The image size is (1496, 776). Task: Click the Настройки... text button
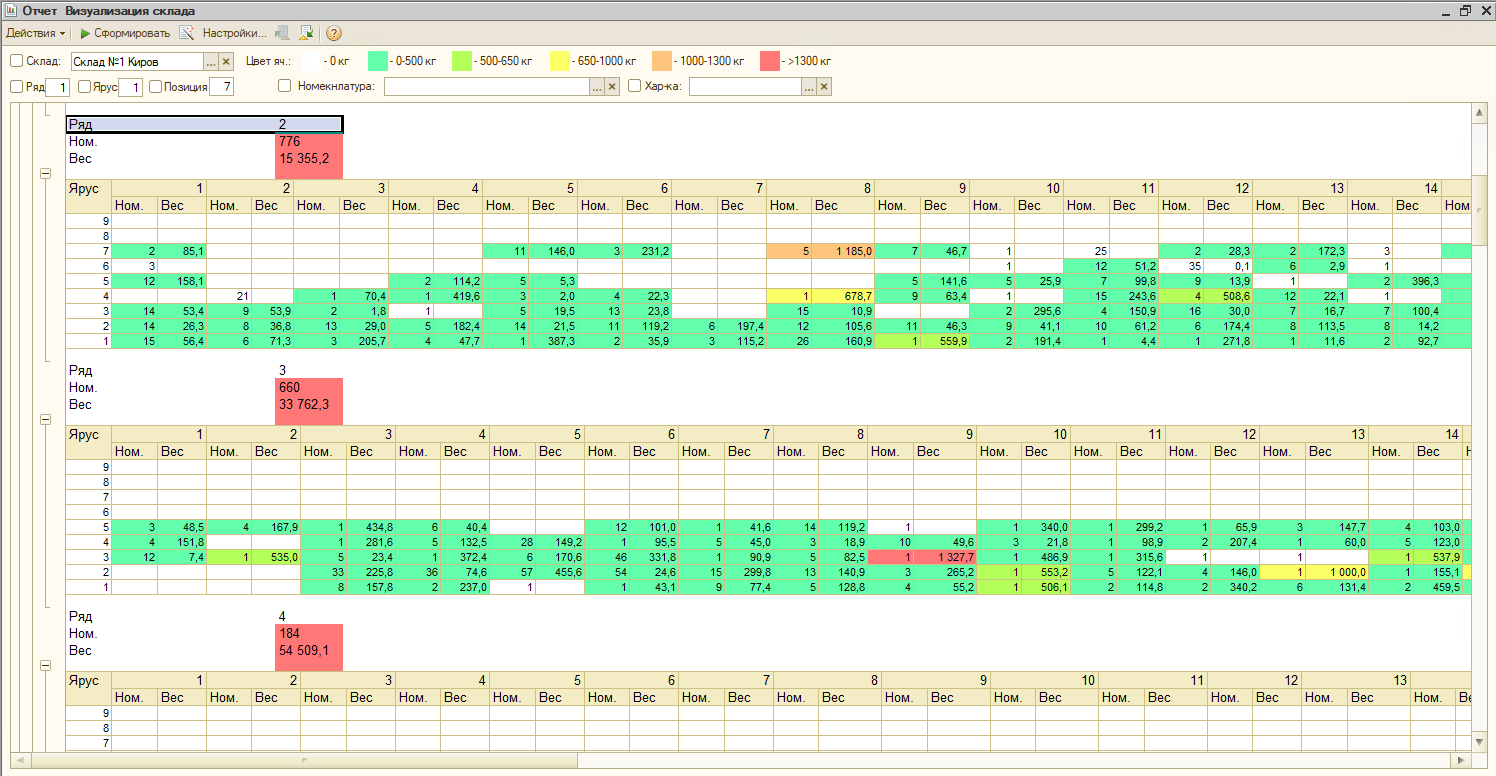(235, 33)
